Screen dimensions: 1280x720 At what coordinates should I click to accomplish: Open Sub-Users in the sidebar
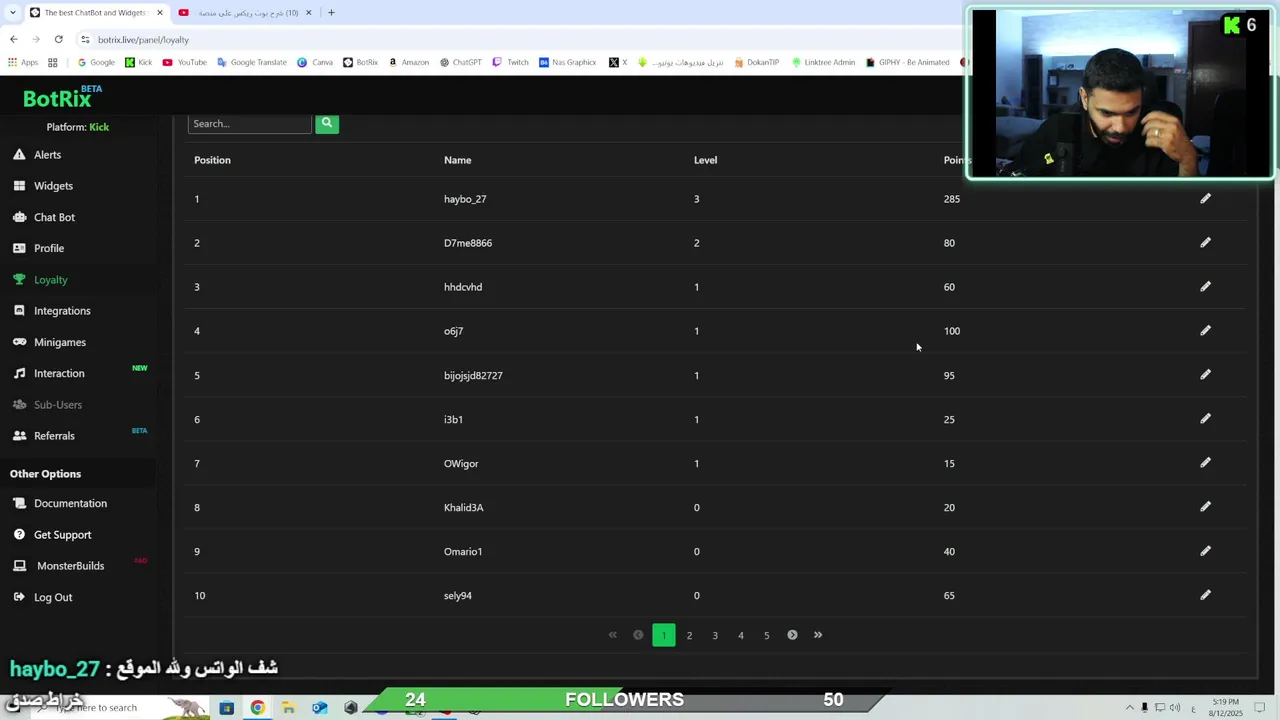[x=58, y=405]
